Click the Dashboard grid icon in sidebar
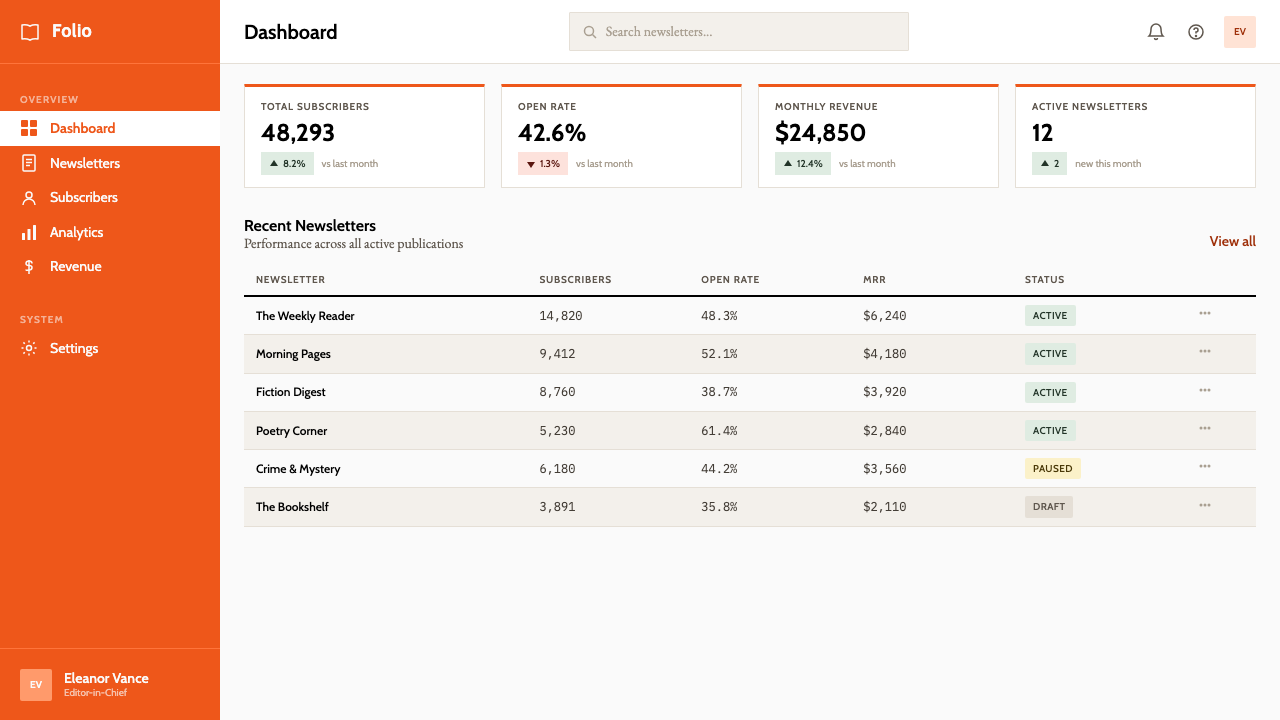 click(29, 128)
